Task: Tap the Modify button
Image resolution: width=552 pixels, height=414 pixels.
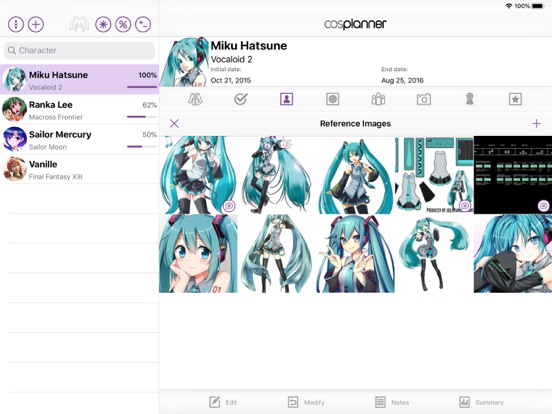Action: 306,402
